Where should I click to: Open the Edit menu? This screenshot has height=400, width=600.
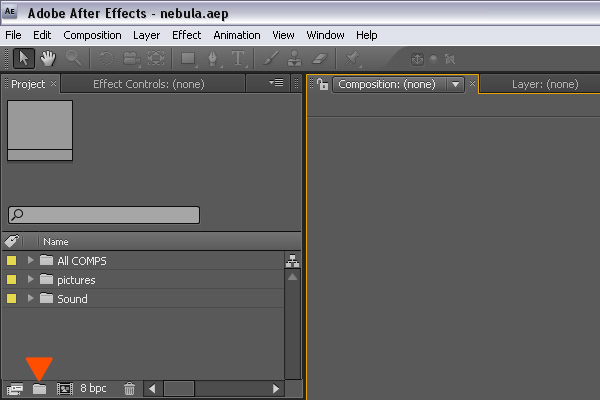[x=42, y=35]
